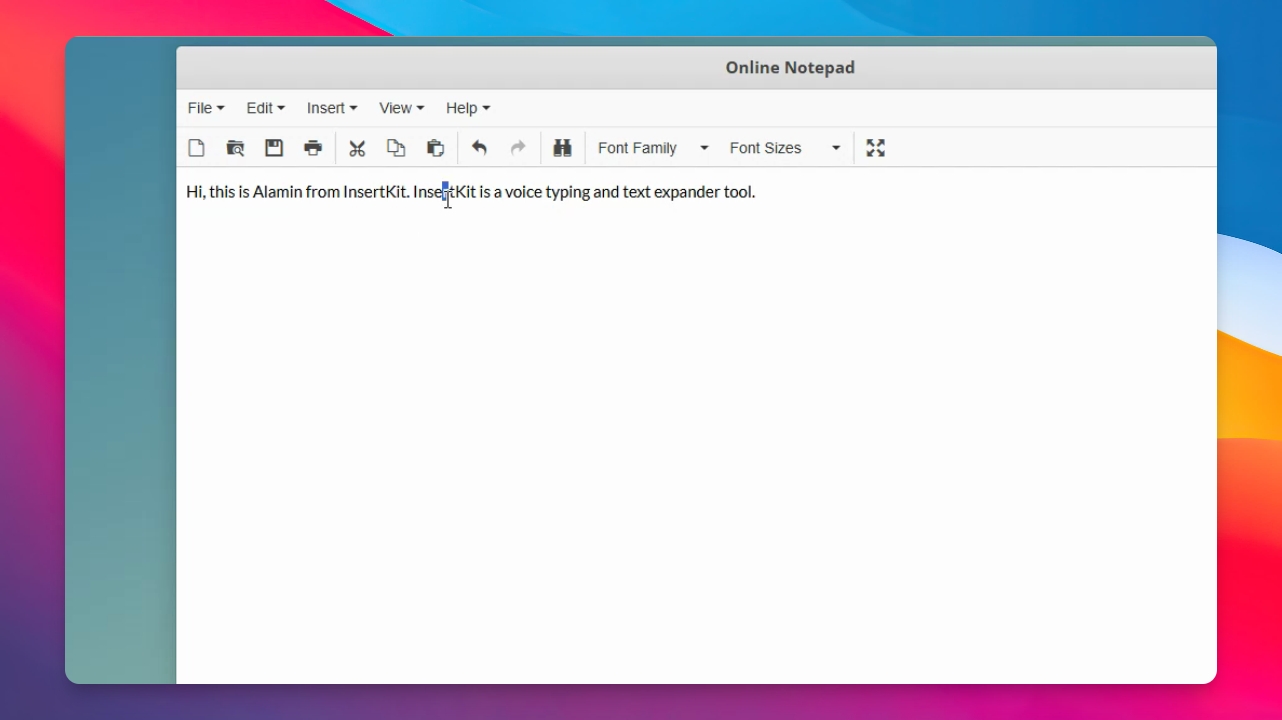The image size is (1282, 720).
Task: Open find and replace with the binoculars icon
Action: coord(562,148)
